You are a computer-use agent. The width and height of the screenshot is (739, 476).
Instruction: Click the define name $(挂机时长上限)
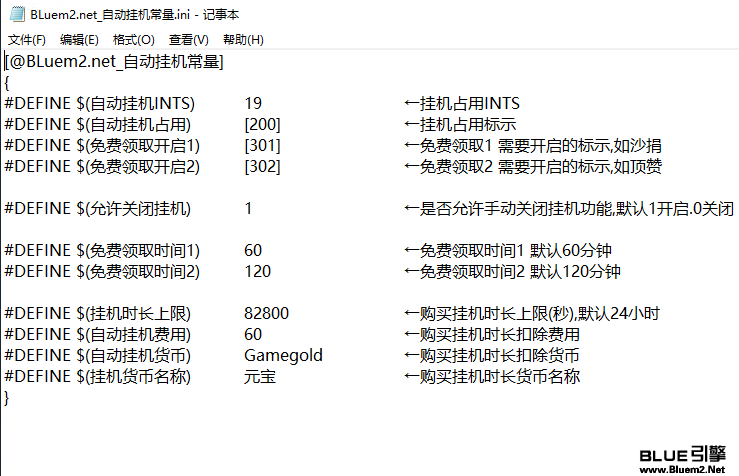pos(133,313)
